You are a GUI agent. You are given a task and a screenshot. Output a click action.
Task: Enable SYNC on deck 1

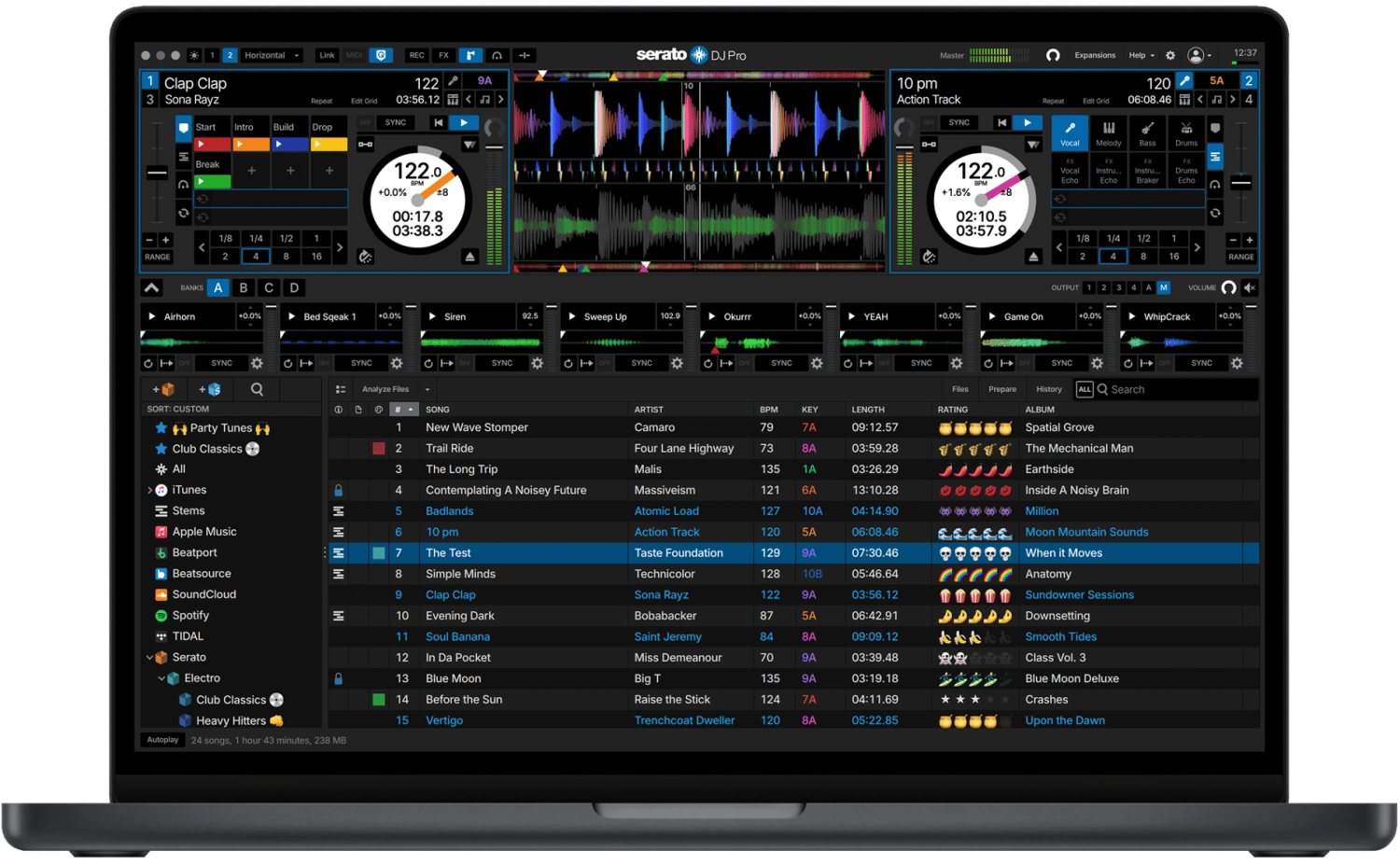(x=396, y=123)
